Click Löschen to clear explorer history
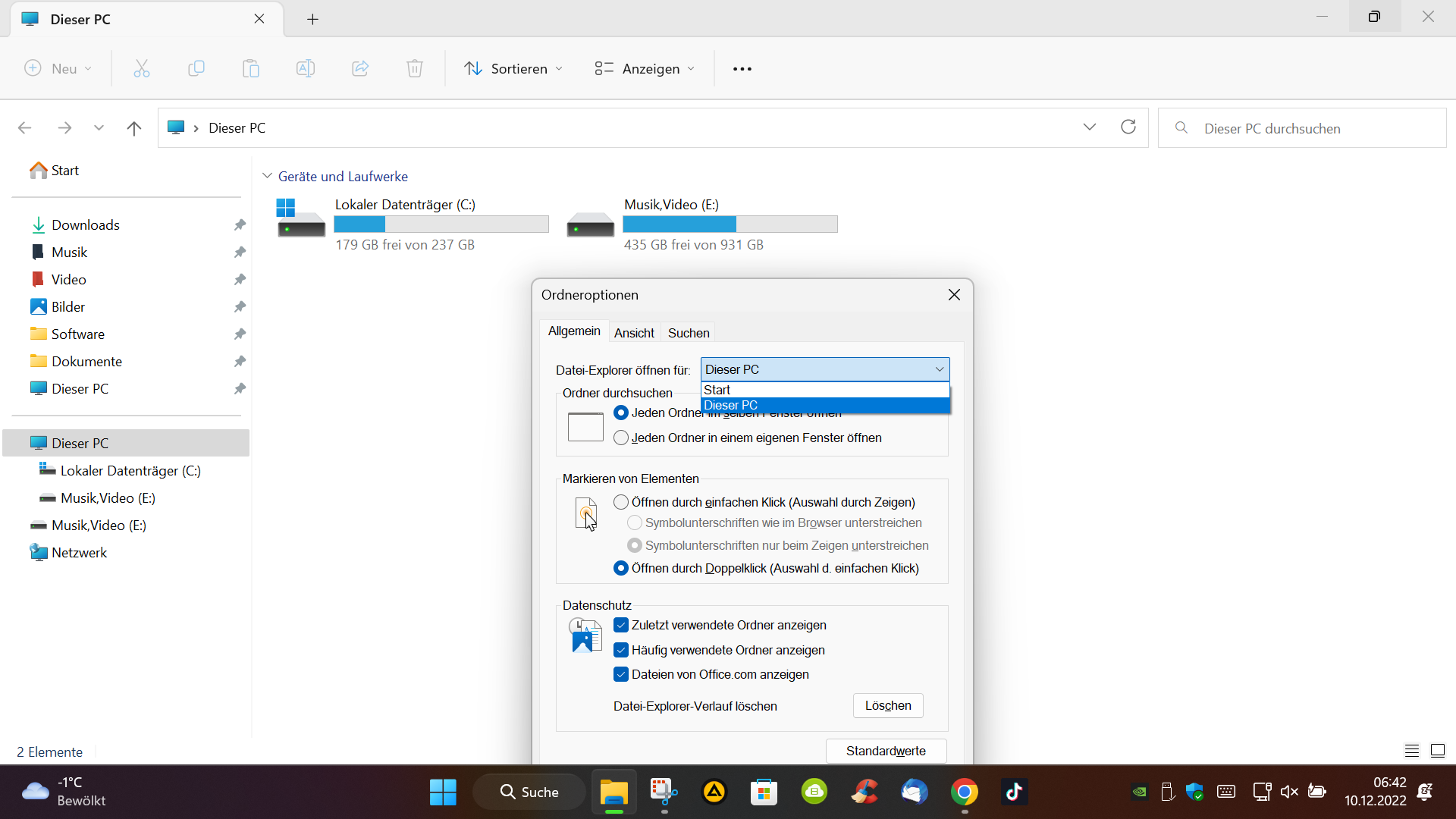This screenshot has width=1456, height=819. click(x=887, y=705)
